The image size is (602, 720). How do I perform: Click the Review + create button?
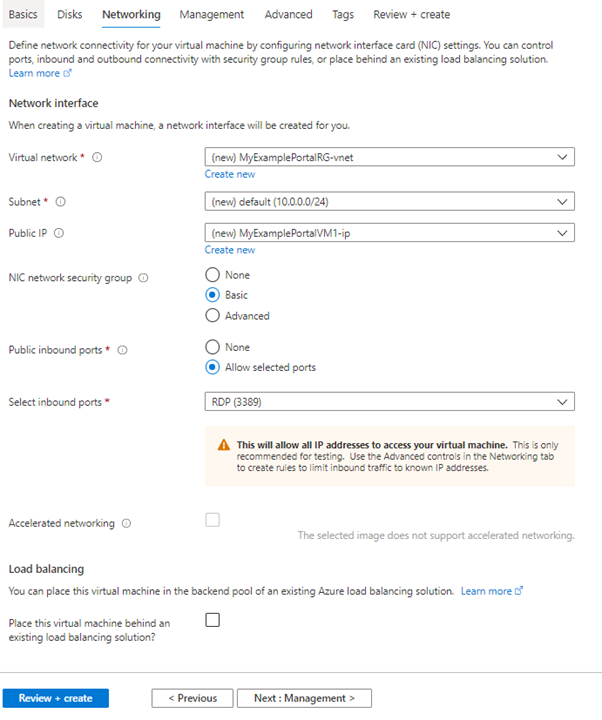click(55, 698)
